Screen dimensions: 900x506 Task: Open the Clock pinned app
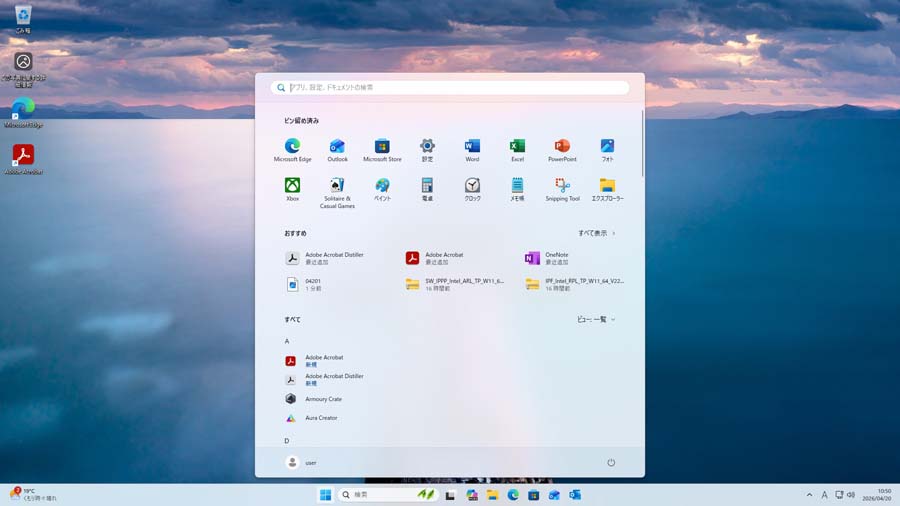(x=472, y=189)
